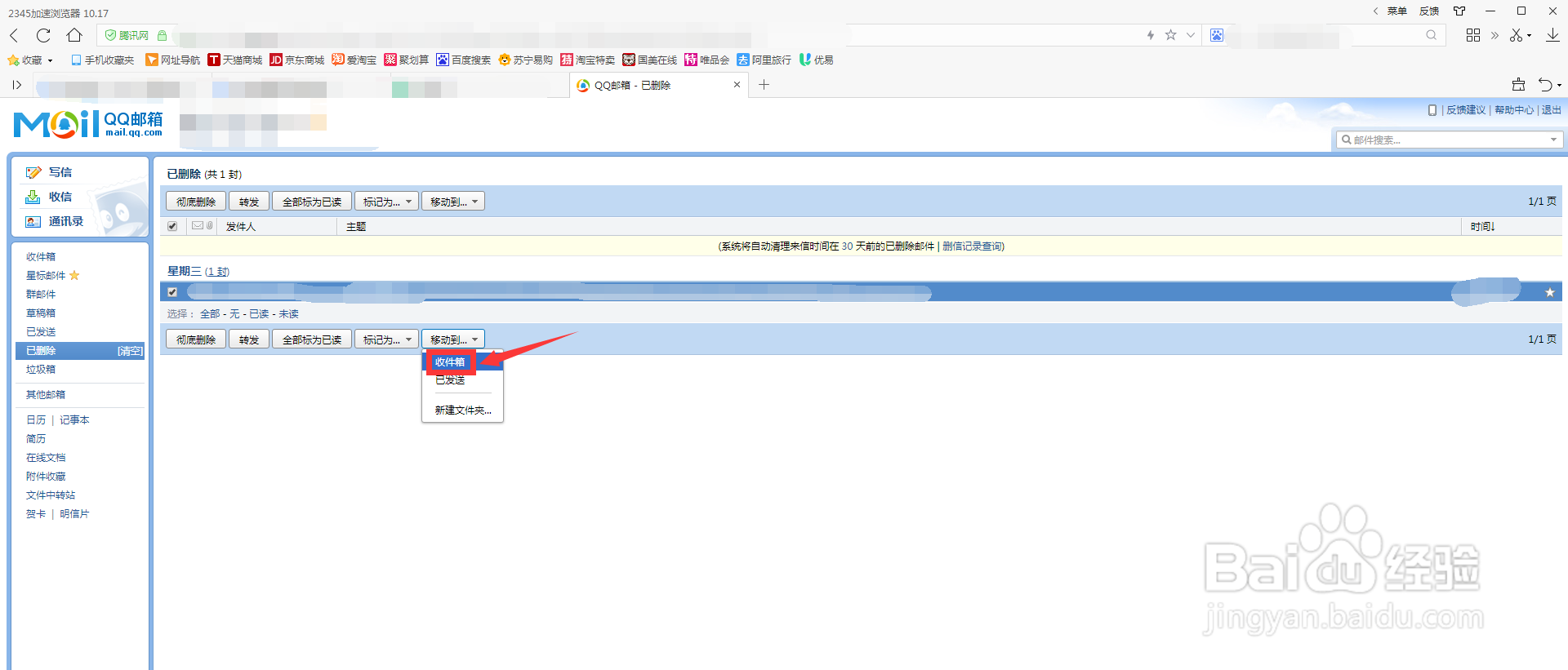Open the skin shirt icon in title bar
This screenshot has width=1568, height=670.
tap(1459, 11)
